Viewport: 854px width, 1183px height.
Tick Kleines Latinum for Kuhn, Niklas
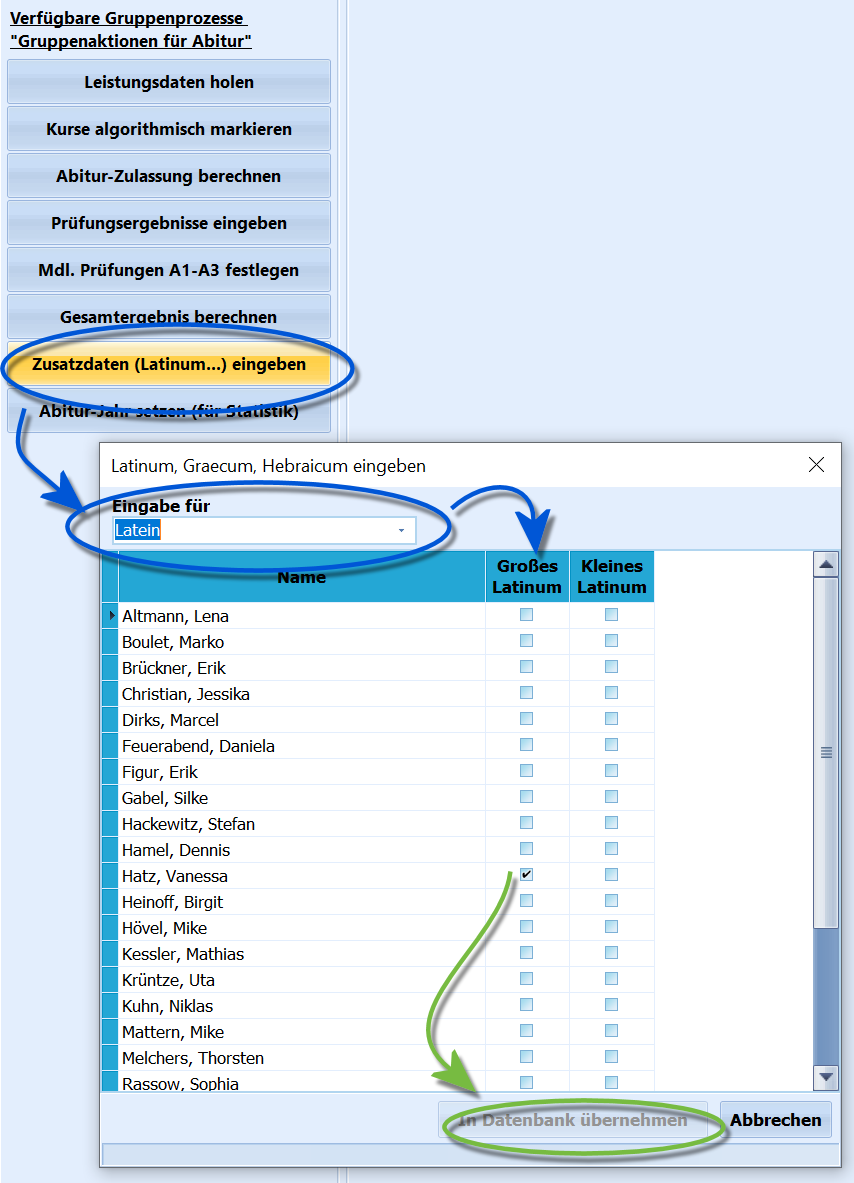(611, 1005)
